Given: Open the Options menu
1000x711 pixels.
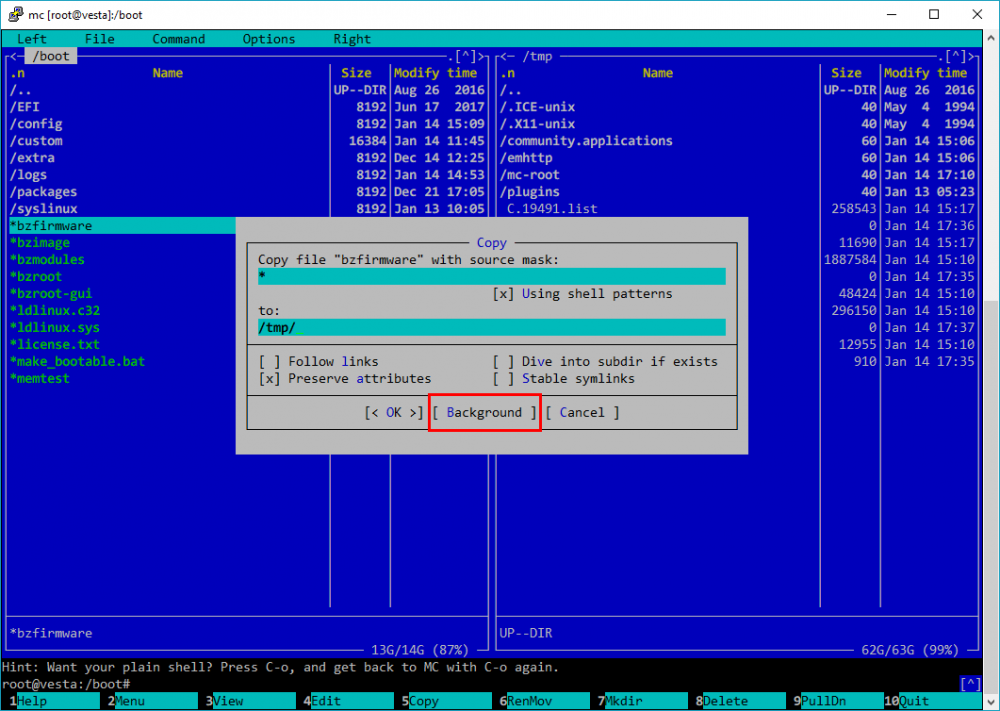Looking at the screenshot, I should (268, 39).
